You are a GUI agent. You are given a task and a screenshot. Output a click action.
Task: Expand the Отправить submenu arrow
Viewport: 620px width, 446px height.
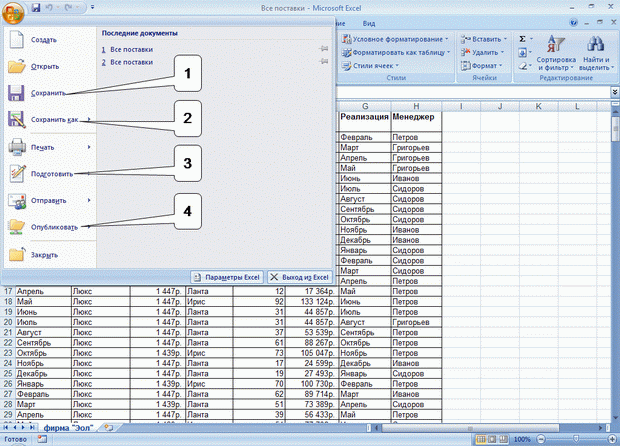click(89, 200)
